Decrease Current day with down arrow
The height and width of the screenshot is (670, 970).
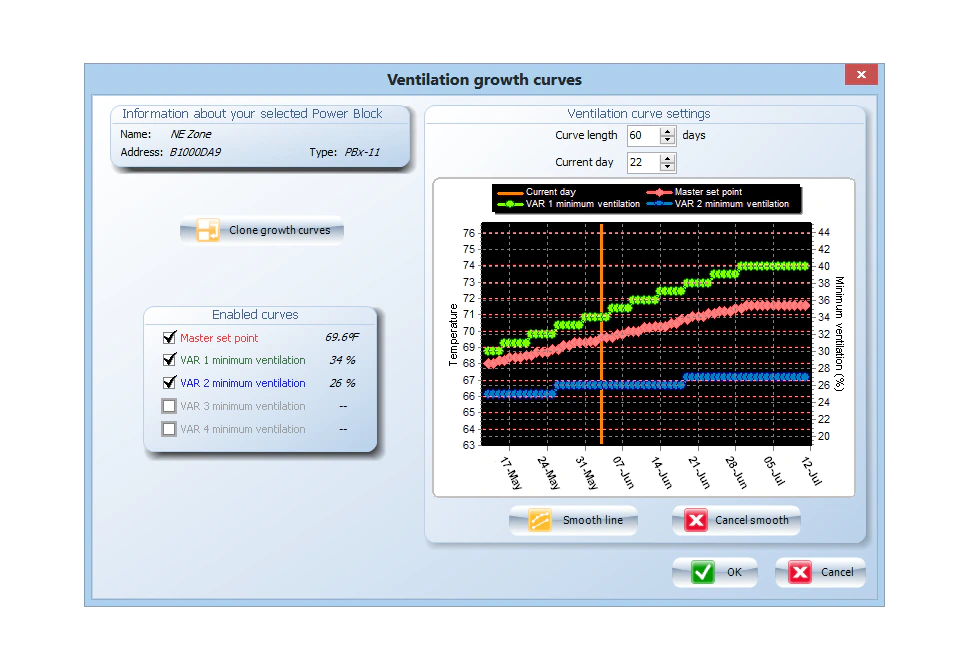pos(668,167)
